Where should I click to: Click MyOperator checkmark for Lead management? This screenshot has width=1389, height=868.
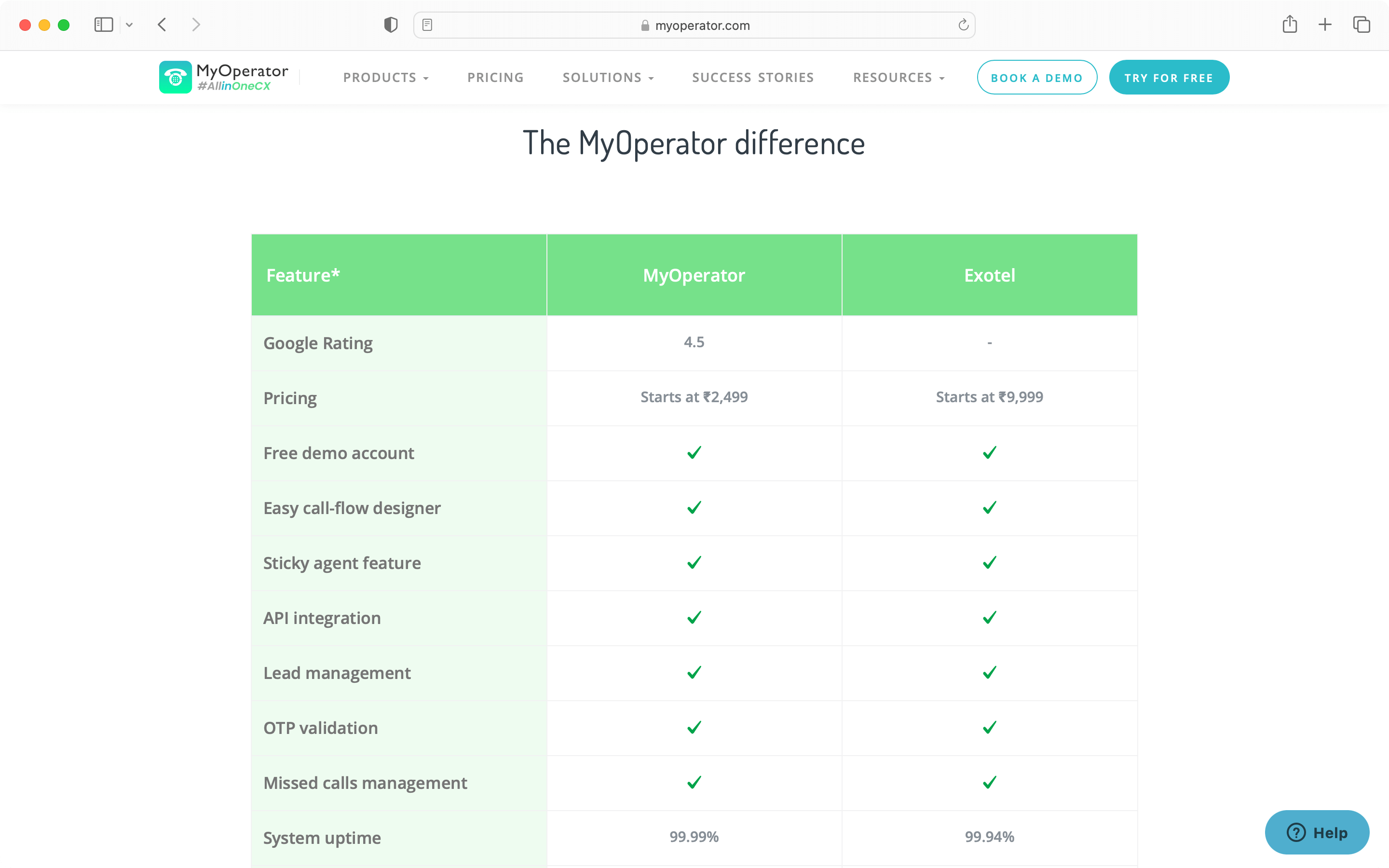click(x=694, y=672)
